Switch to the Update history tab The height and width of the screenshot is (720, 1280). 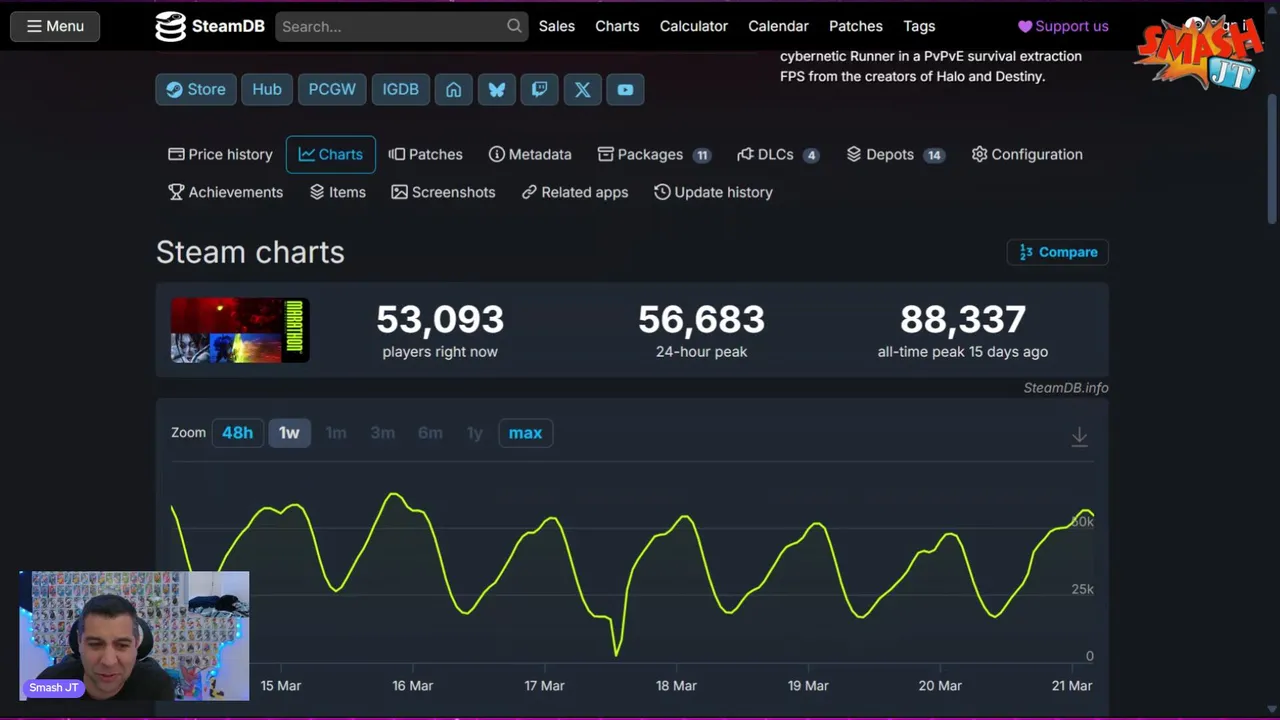713,192
